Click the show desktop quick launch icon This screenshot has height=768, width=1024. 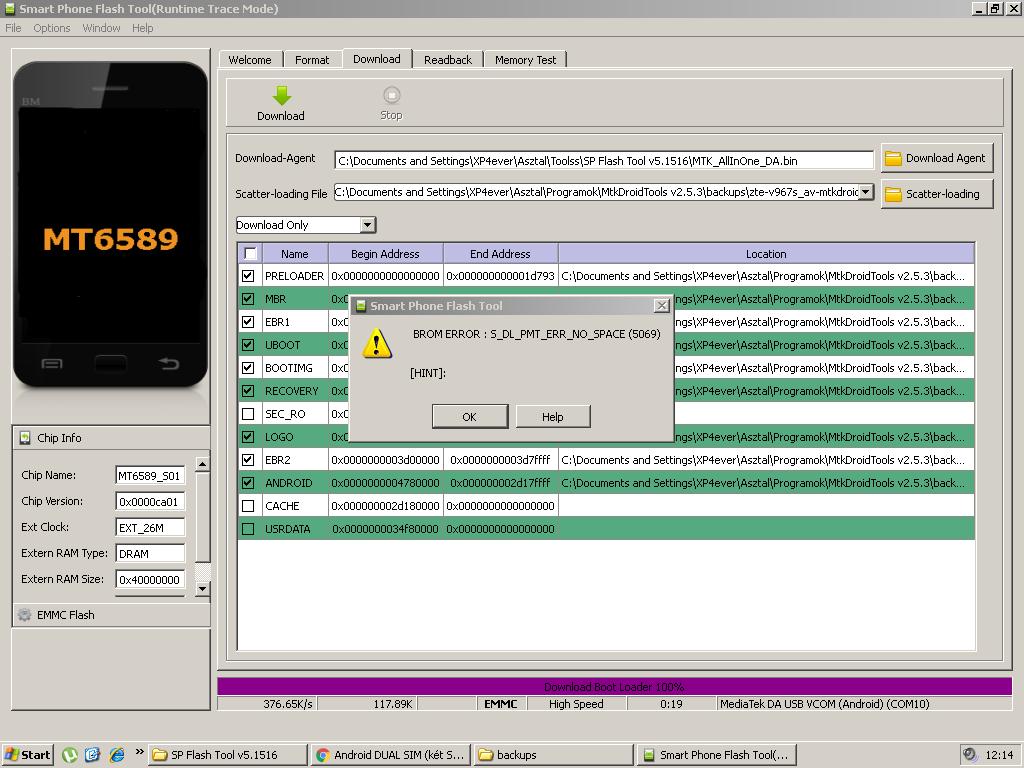(93, 755)
